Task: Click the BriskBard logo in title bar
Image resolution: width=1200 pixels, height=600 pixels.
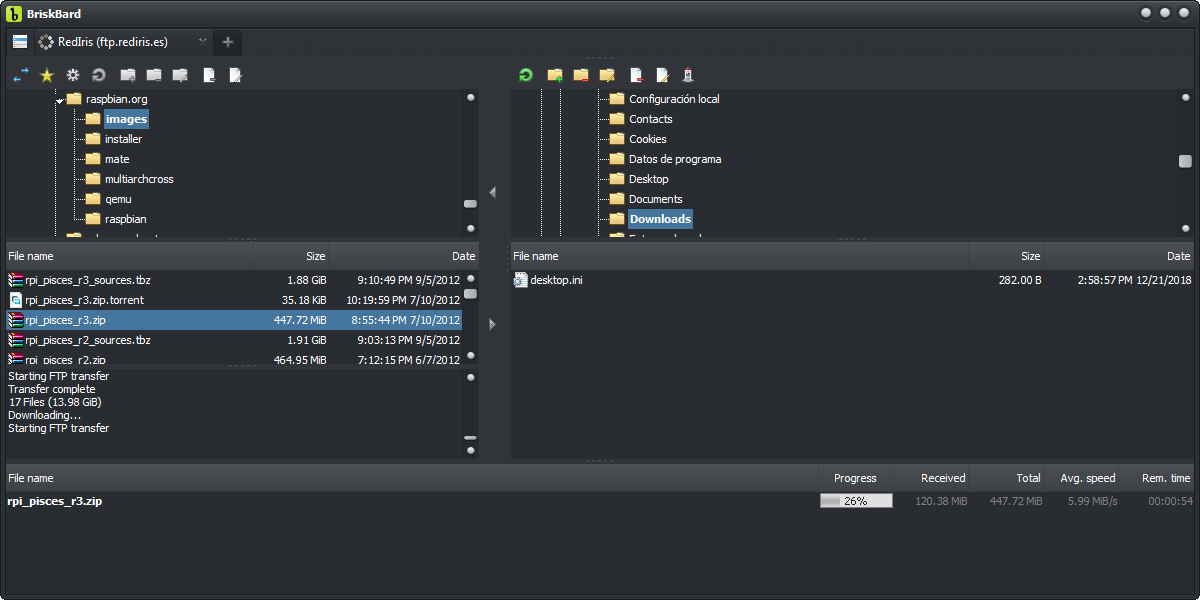Action: (x=14, y=14)
